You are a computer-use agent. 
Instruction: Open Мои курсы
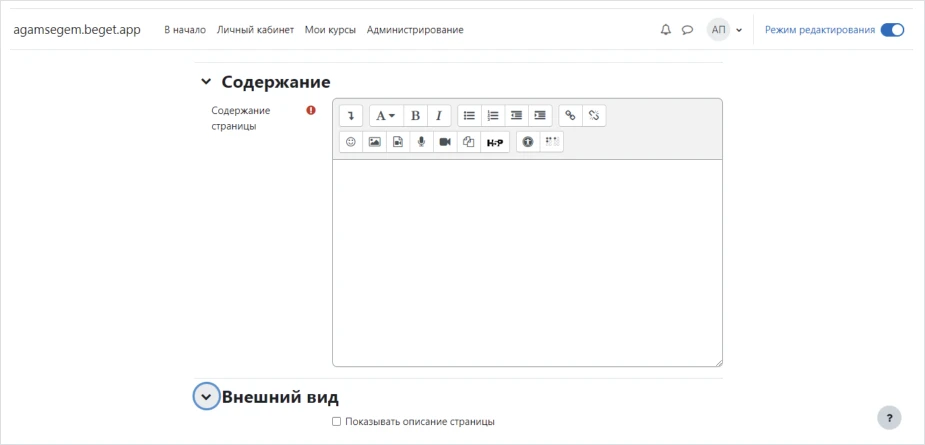click(x=330, y=30)
